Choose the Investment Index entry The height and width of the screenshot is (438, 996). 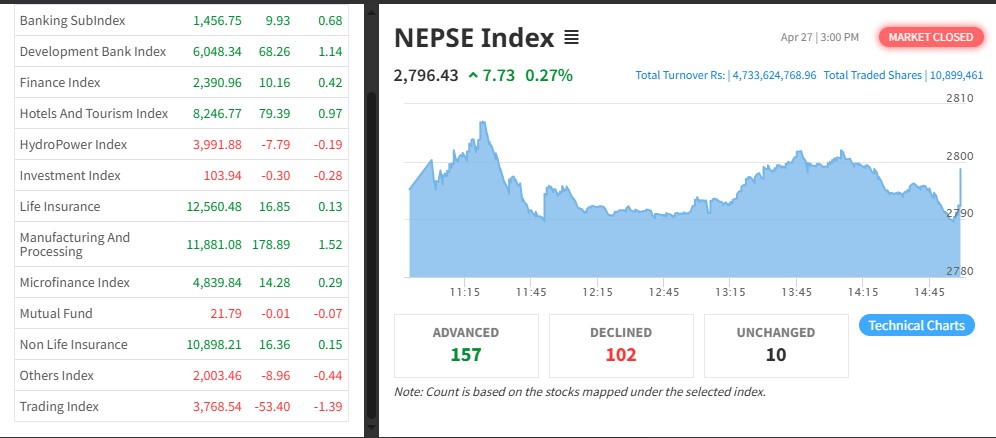70,175
